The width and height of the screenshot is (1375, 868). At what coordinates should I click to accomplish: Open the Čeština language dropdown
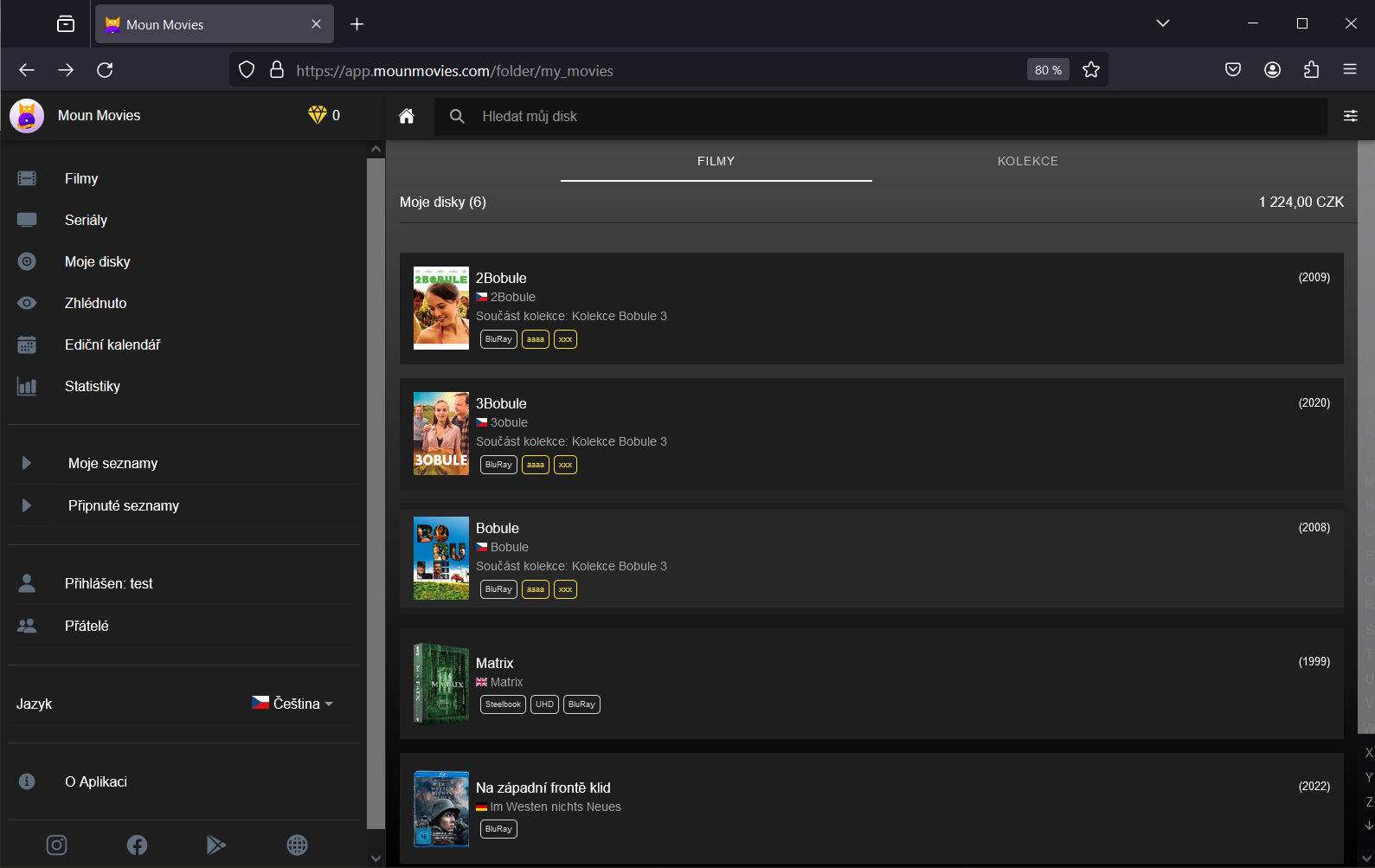(x=292, y=704)
